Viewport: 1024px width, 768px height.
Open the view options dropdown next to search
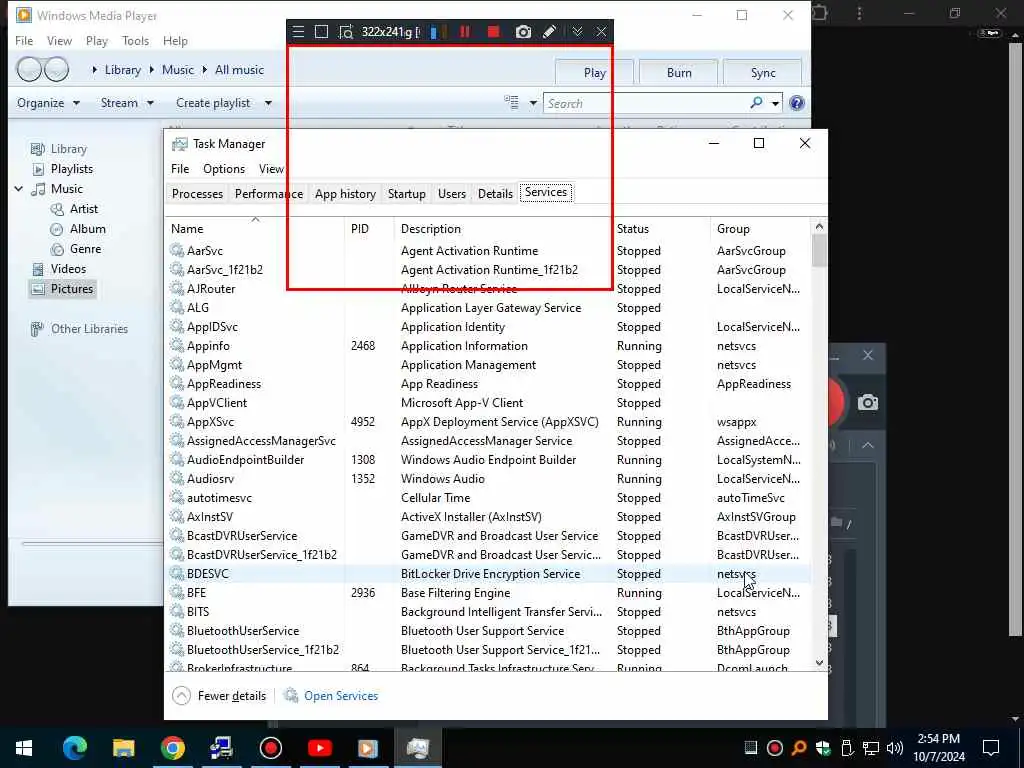pos(533,103)
